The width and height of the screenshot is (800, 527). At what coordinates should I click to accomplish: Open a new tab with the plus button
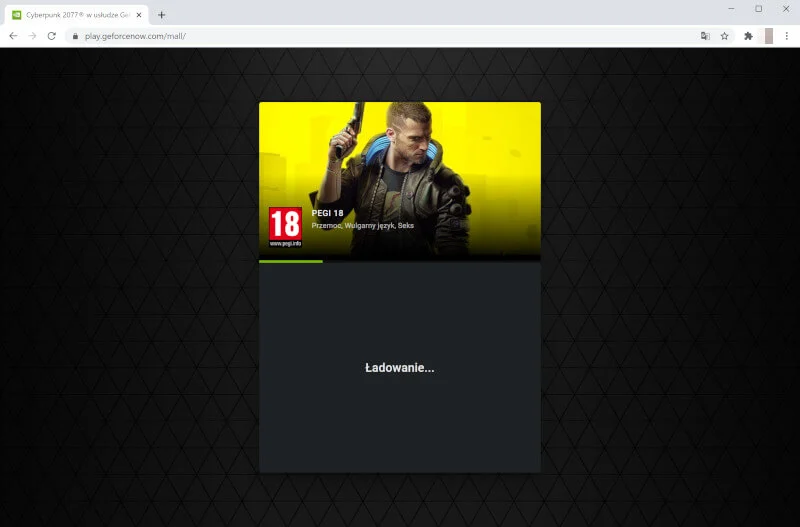click(x=161, y=15)
